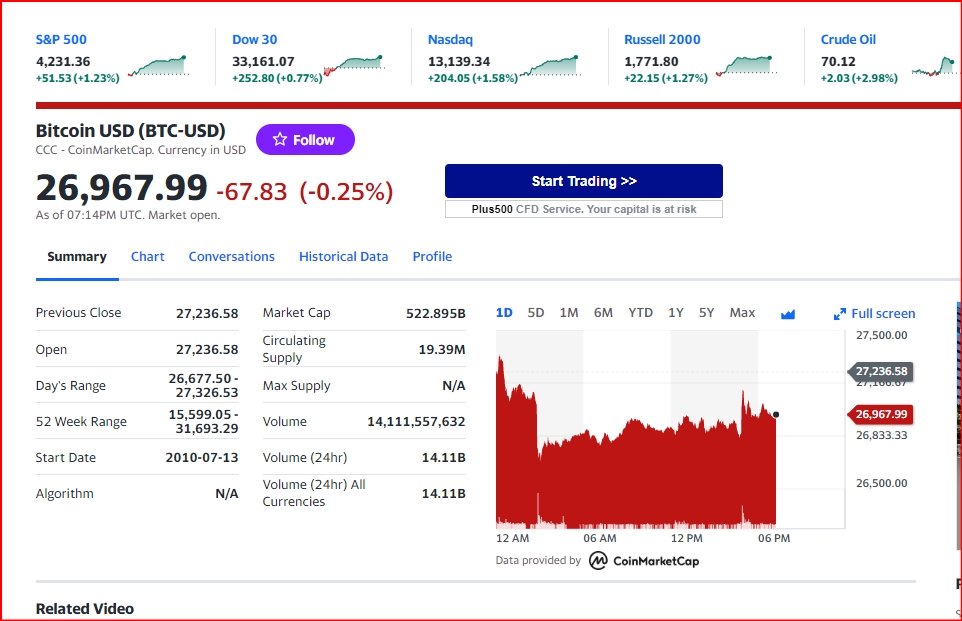Switch to the Chart tab
The image size is (962, 621).
point(147,256)
